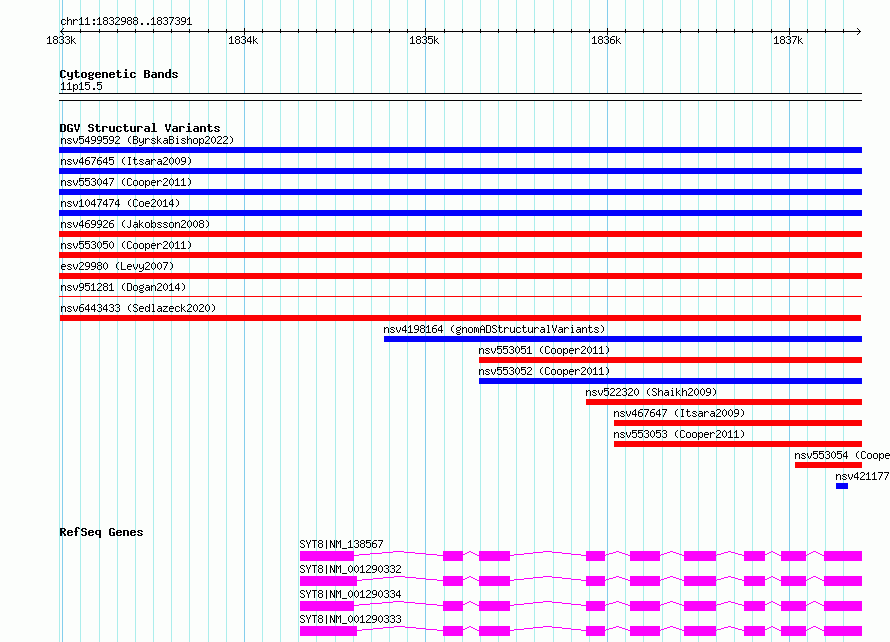
Task: Click the nsv5499592 (ByrskaBishop2022) label
Action: click(147, 140)
